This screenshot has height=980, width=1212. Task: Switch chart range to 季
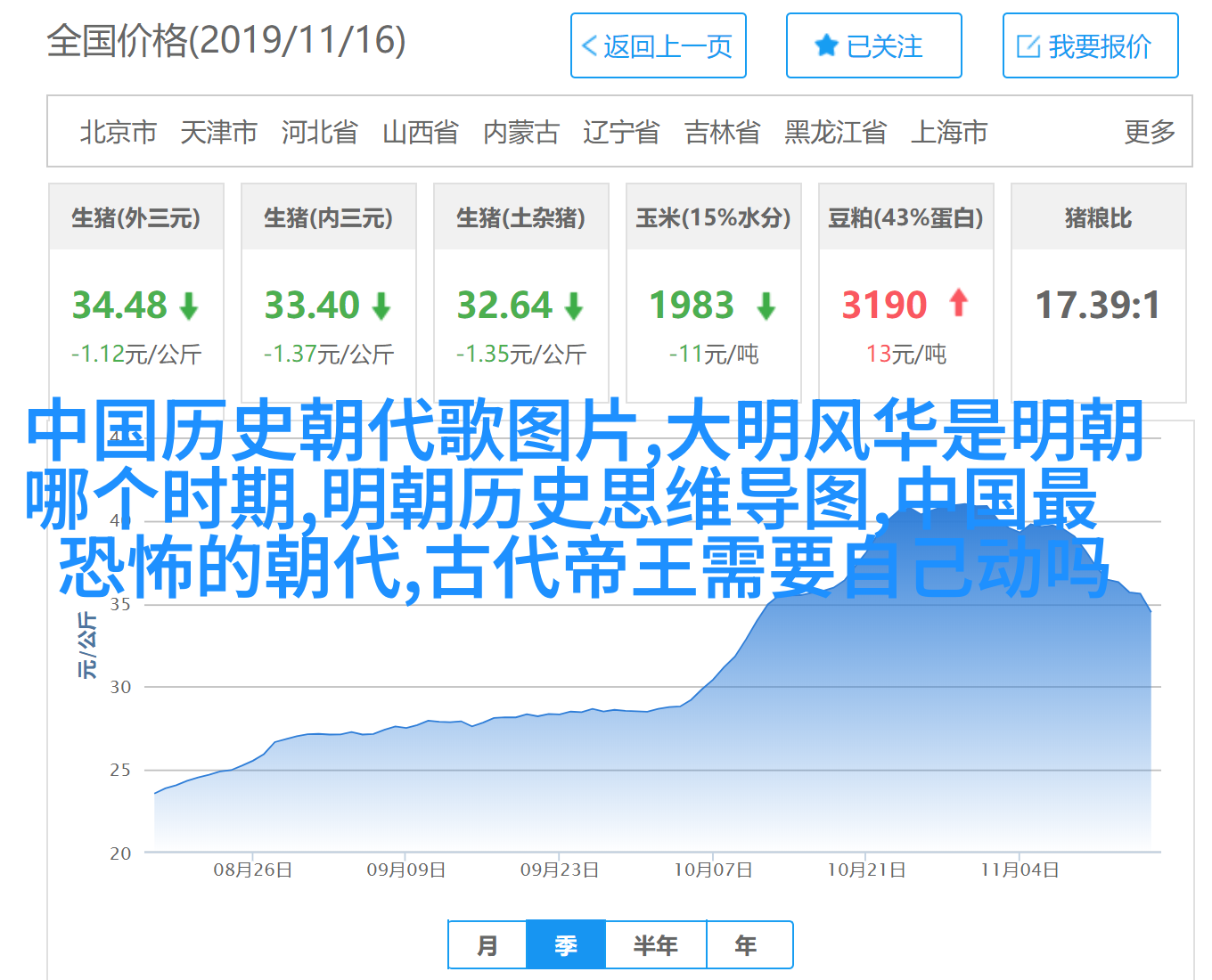pyautogui.click(x=566, y=944)
